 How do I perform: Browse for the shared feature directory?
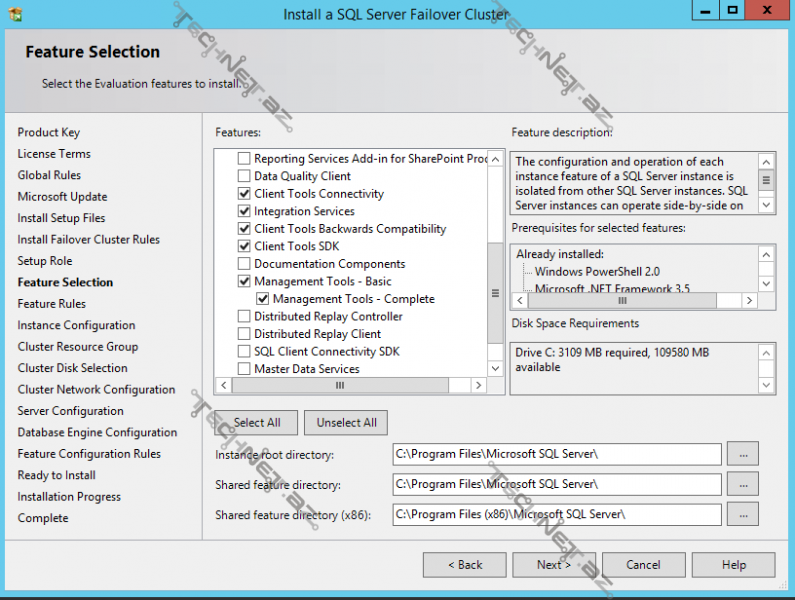point(742,484)
